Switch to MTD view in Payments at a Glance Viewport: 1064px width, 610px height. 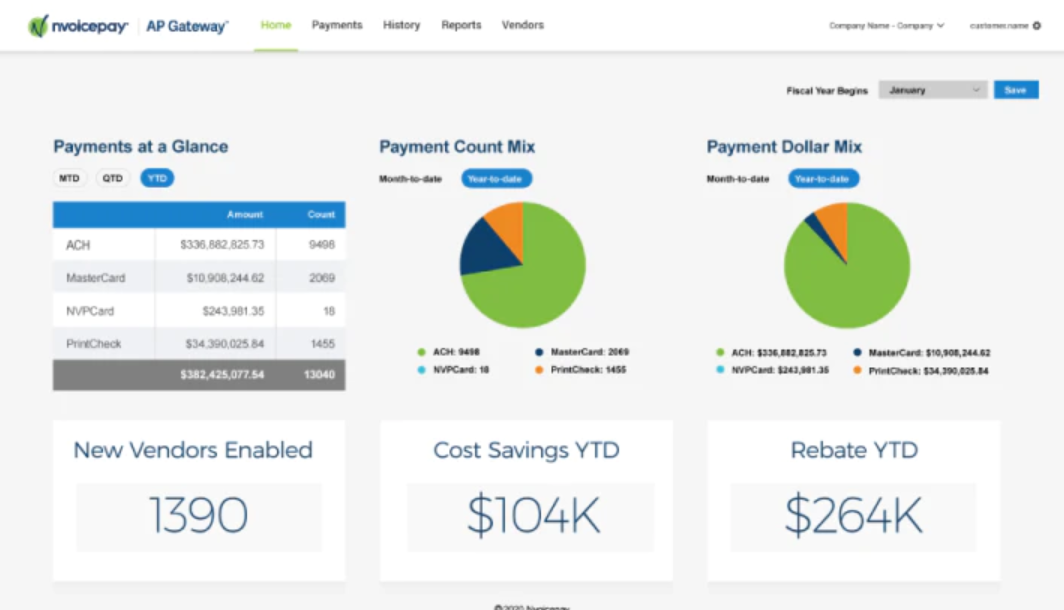point(68,178)
